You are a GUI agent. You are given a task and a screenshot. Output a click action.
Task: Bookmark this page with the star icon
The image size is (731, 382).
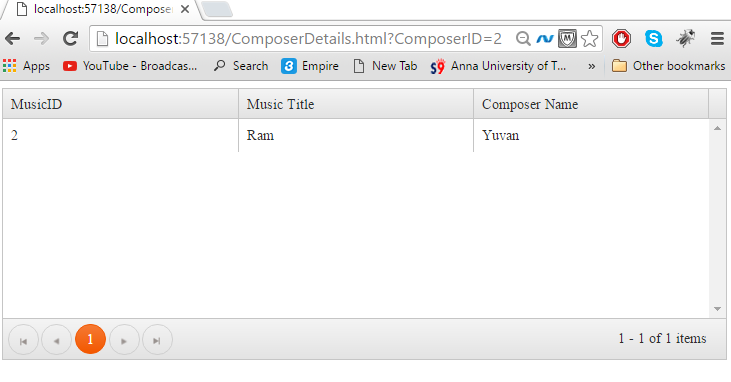tap(590, 39)
